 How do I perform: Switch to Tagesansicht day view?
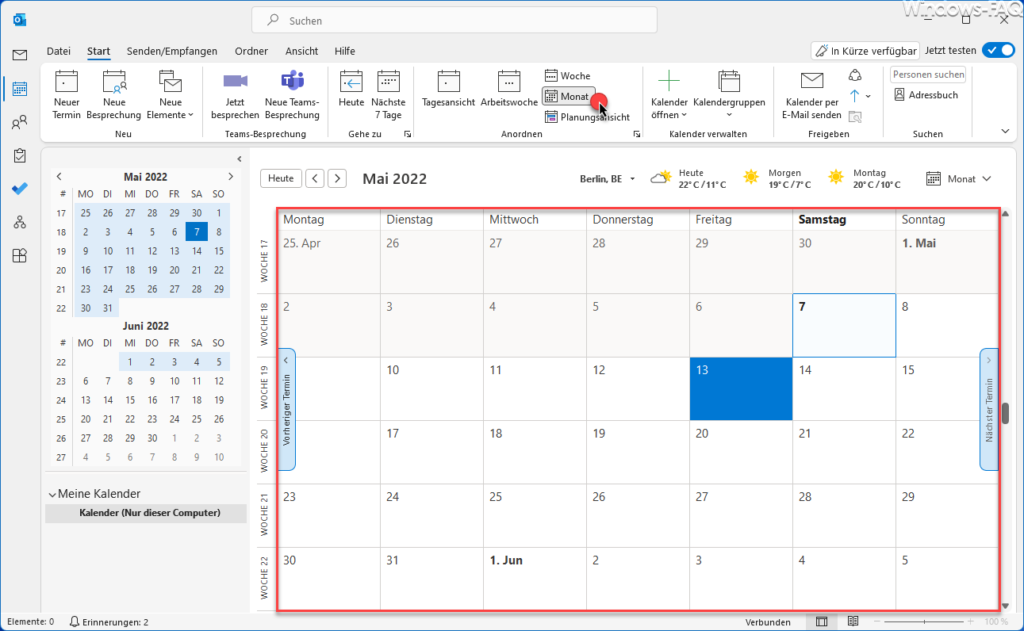coord(448,89)
